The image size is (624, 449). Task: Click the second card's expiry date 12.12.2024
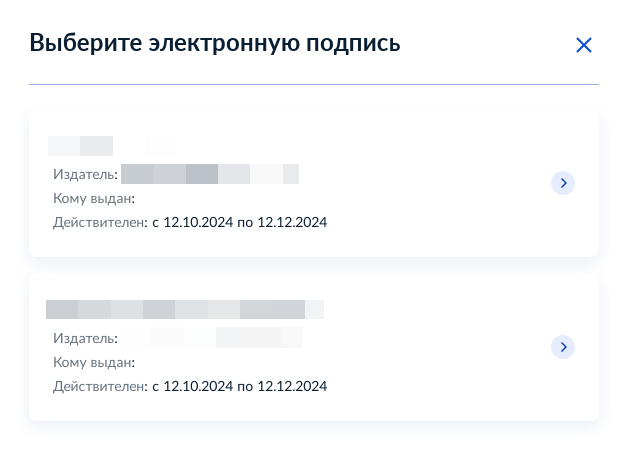[292, 386]
